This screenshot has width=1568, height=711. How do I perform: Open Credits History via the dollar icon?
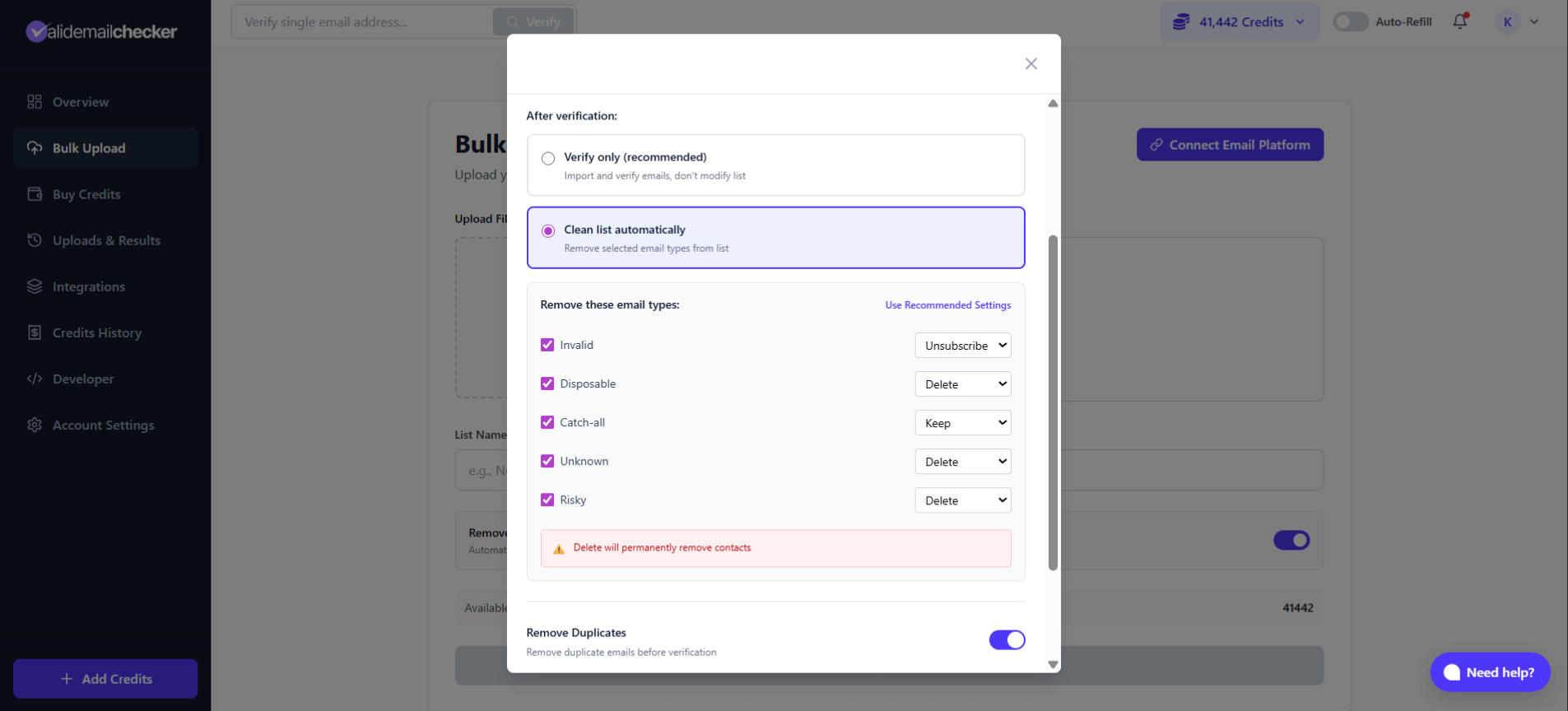[35, 332]
